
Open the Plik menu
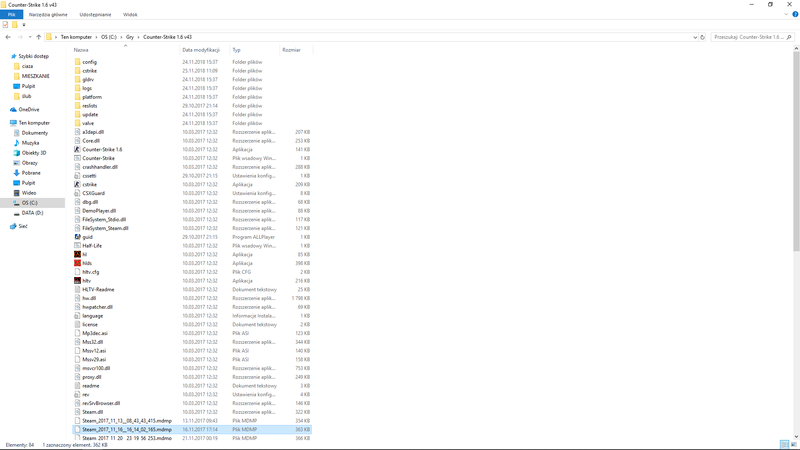(11, 15)
